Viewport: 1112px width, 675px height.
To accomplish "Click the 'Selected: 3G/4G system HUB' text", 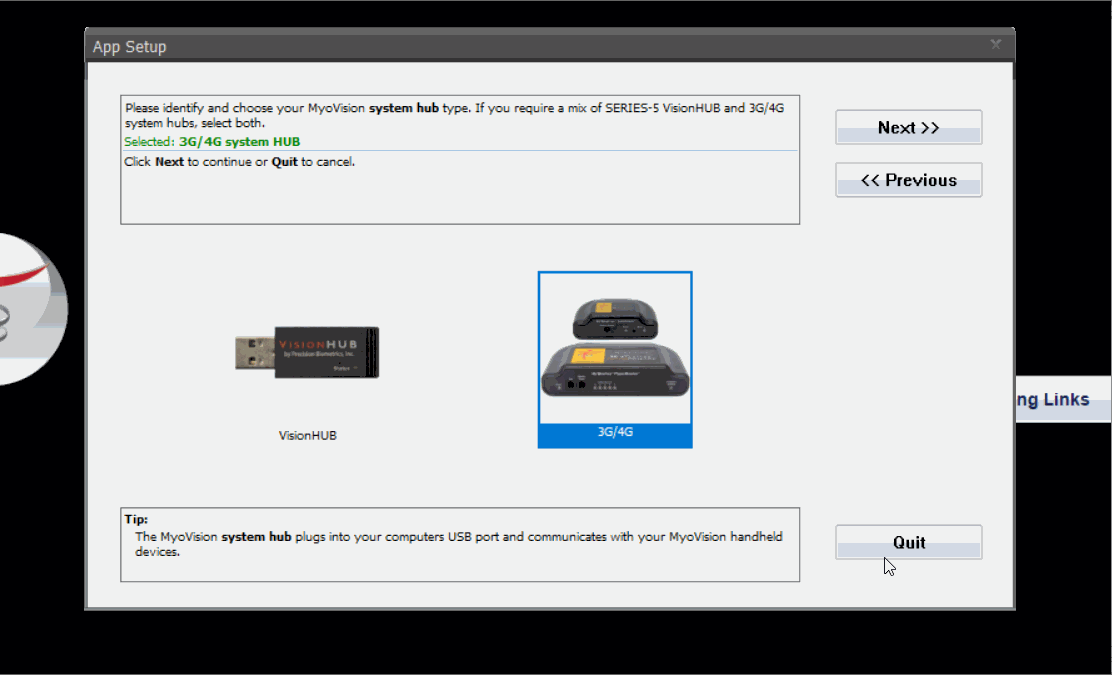I will click(212, 142).
